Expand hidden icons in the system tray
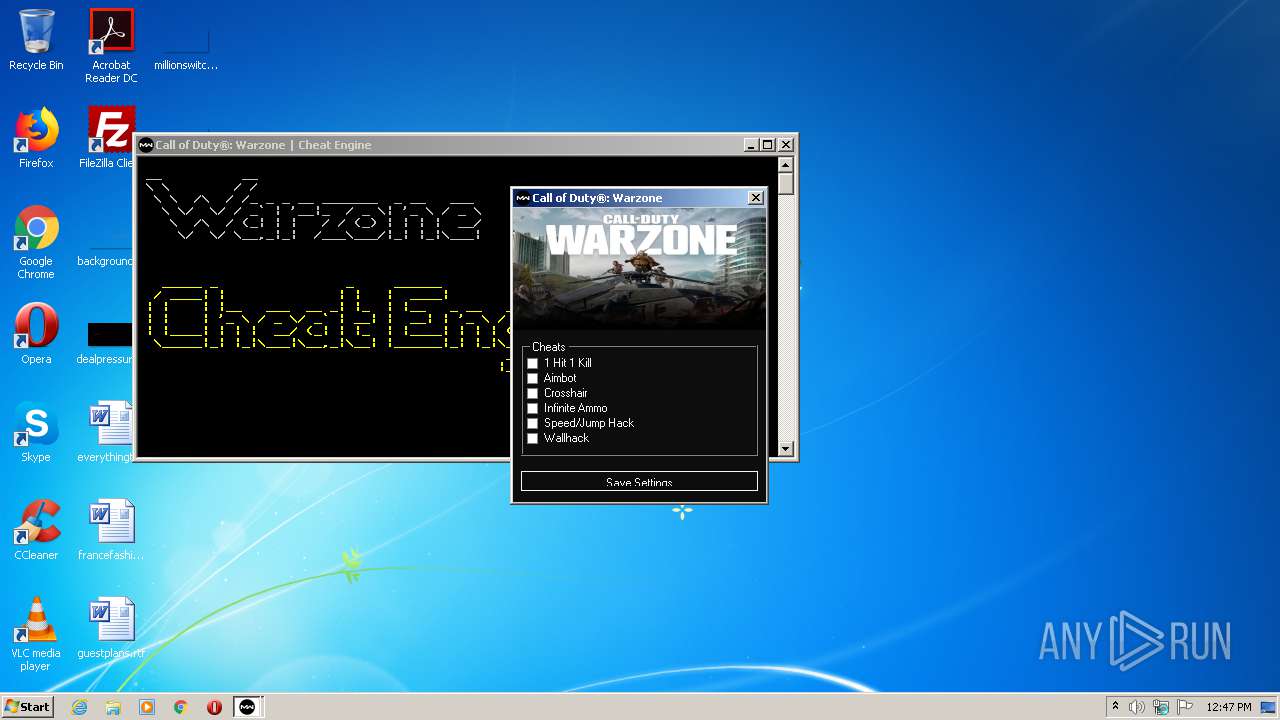 [1115, 707]
